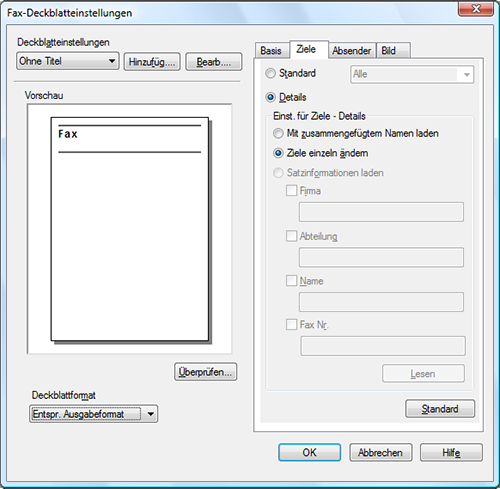Click the Standard reset button below the Details group
The image size is (500, 489).
(x=440, y=409)
